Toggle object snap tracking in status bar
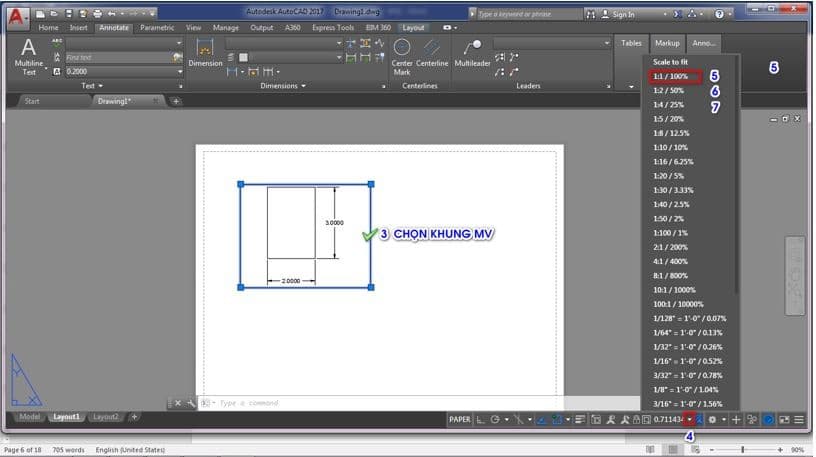Image resolution: width=816 pixels, height=457 pixels. point(541,420)
